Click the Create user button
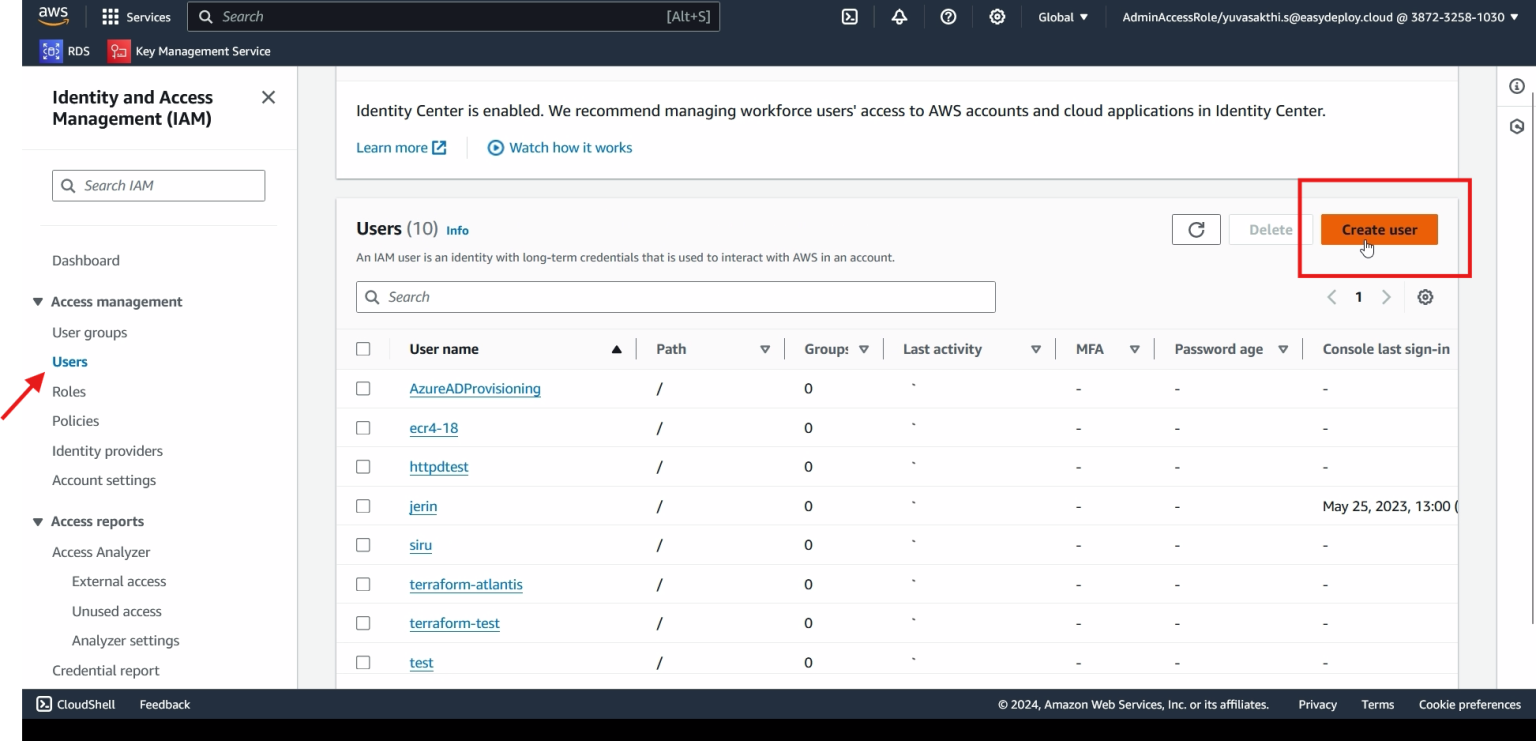Viewport: 1536px width, 741px height. [1378, 230]
